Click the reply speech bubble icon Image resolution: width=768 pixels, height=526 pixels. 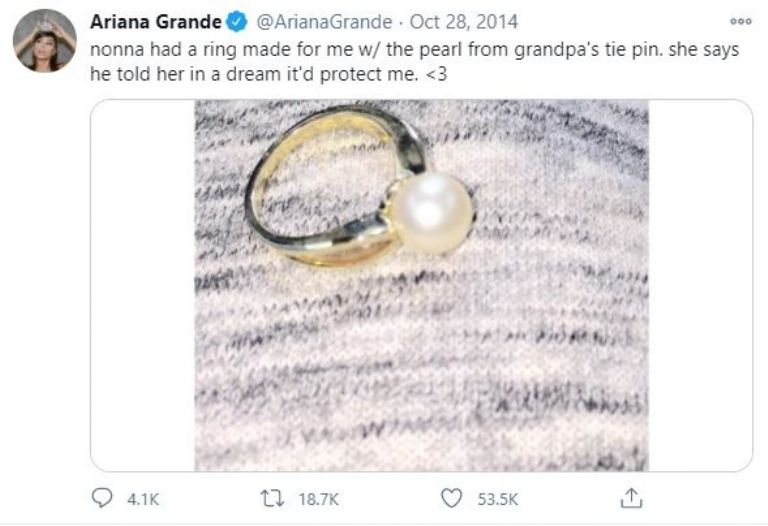coord(103,497)
